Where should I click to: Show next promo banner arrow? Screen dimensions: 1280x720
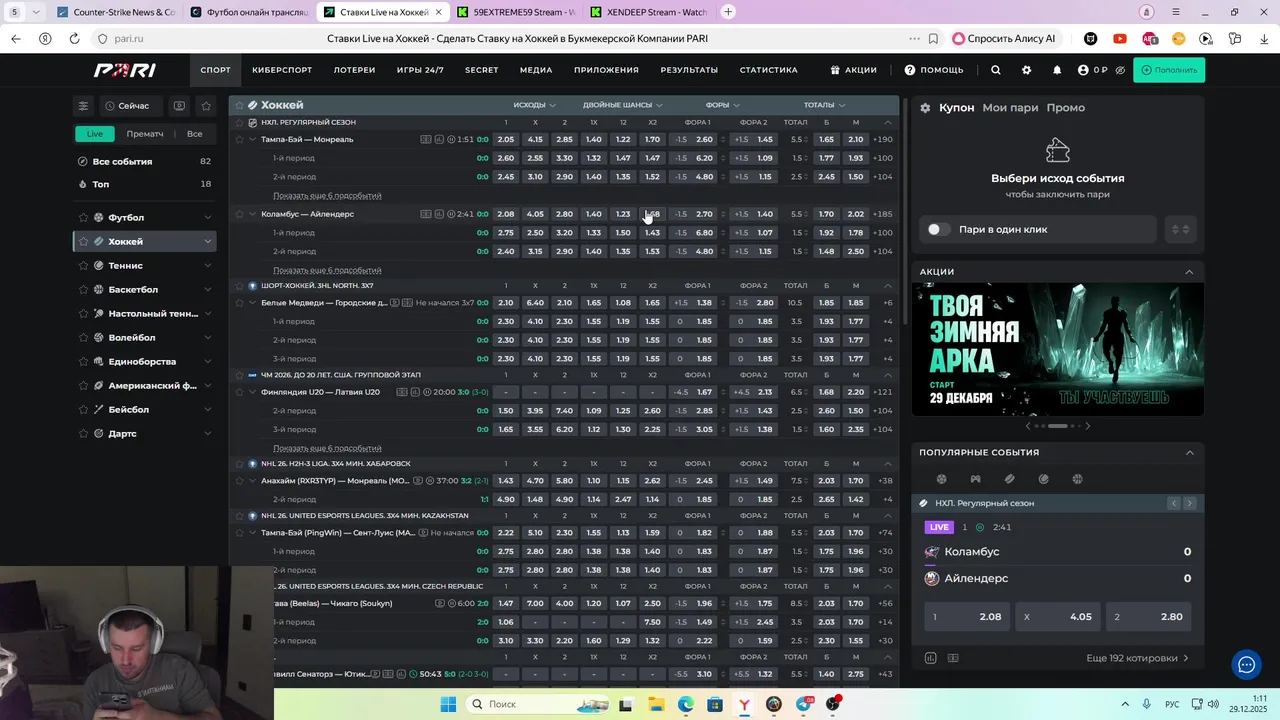(1087, 426)
